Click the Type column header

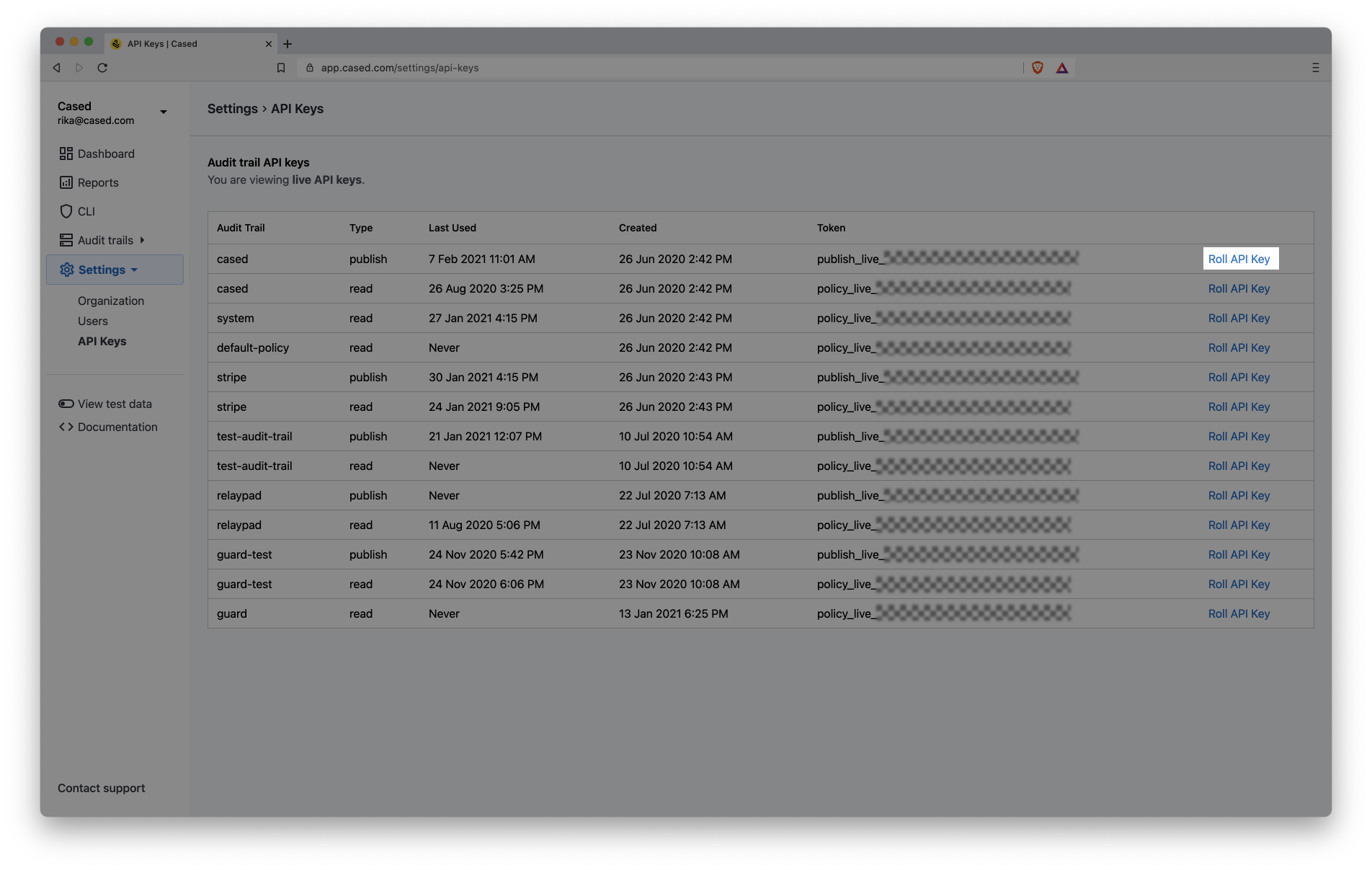pyautogui.click(x=361, y=228)
